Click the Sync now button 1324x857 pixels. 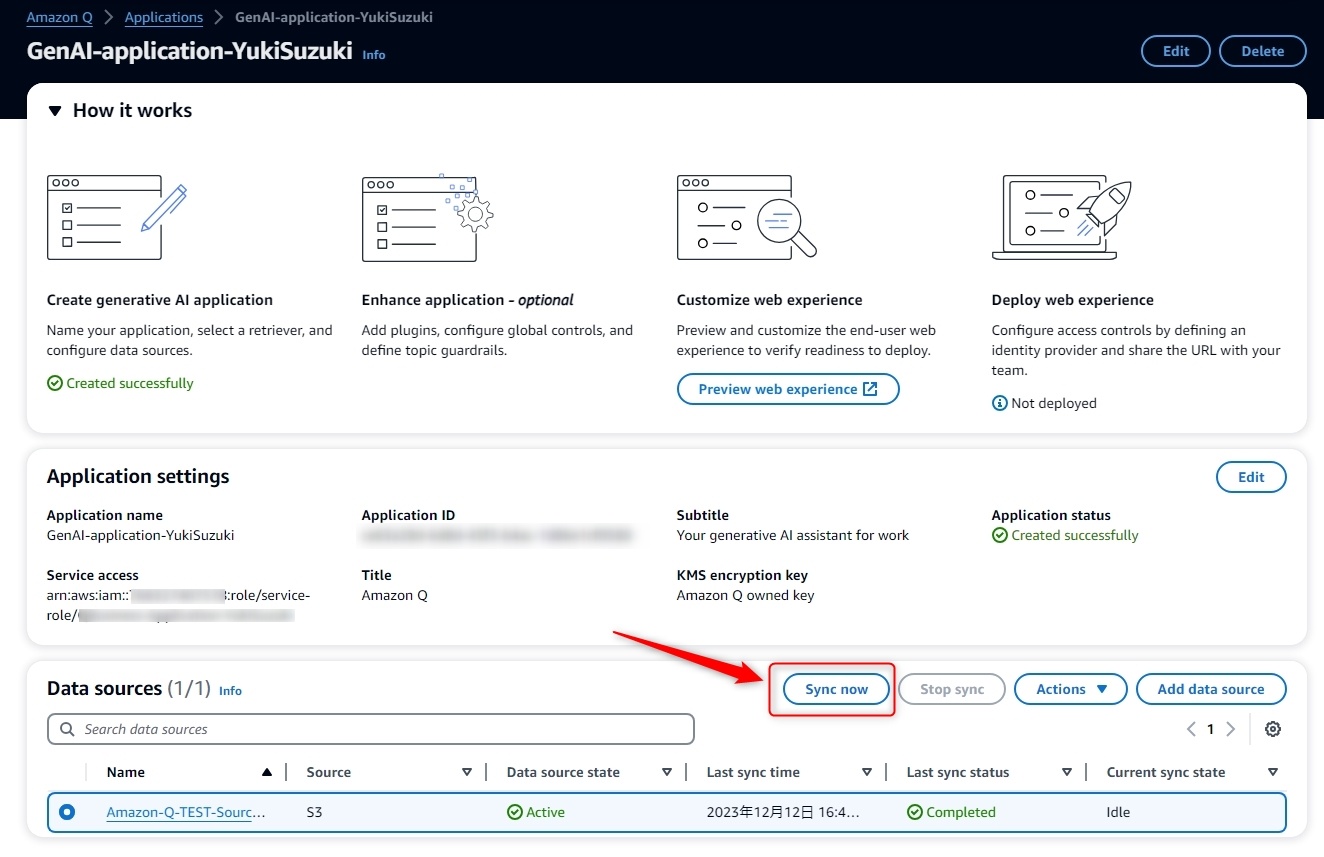point(836,689)
